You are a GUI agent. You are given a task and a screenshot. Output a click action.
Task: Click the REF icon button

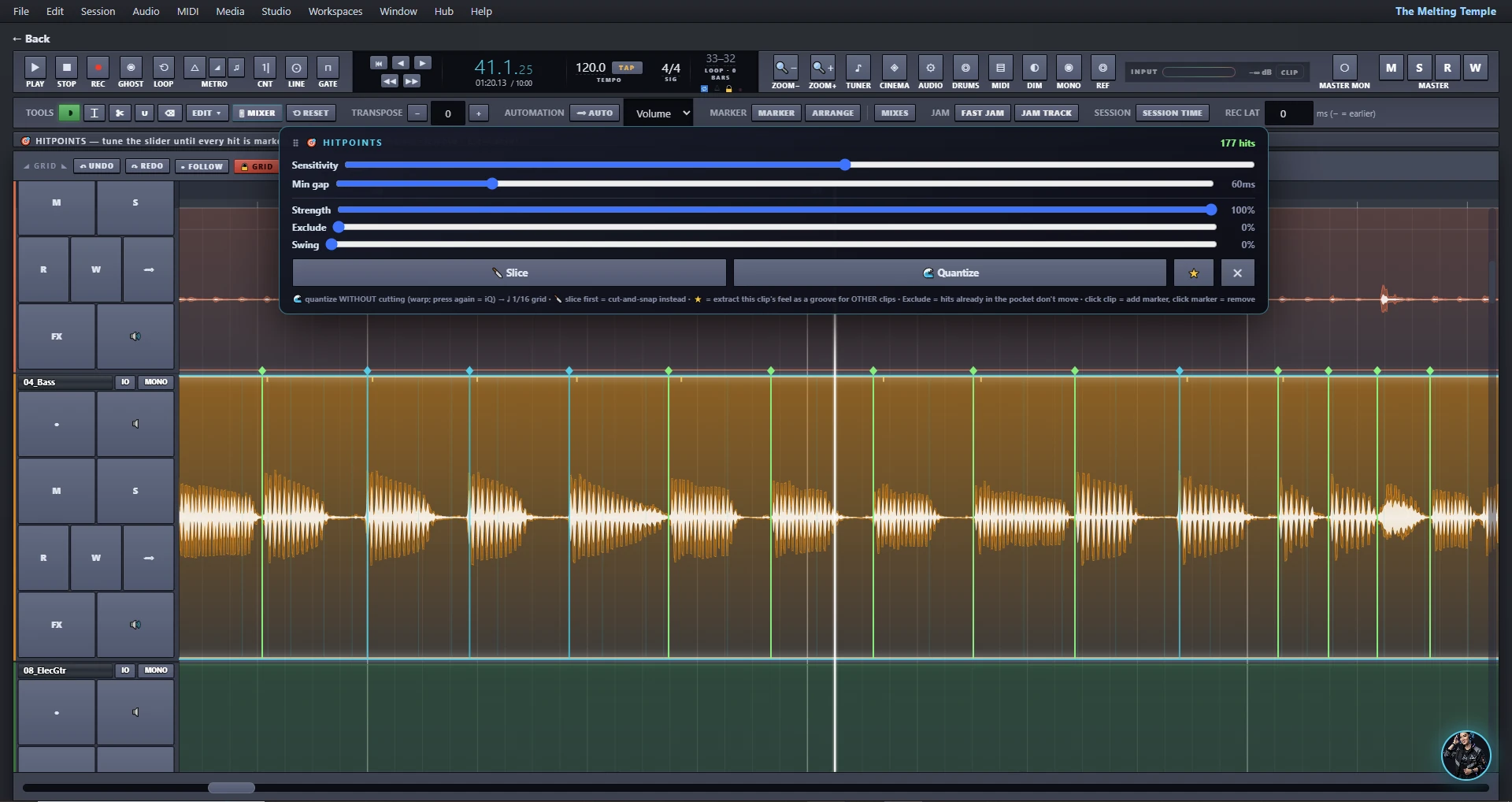1102,68
